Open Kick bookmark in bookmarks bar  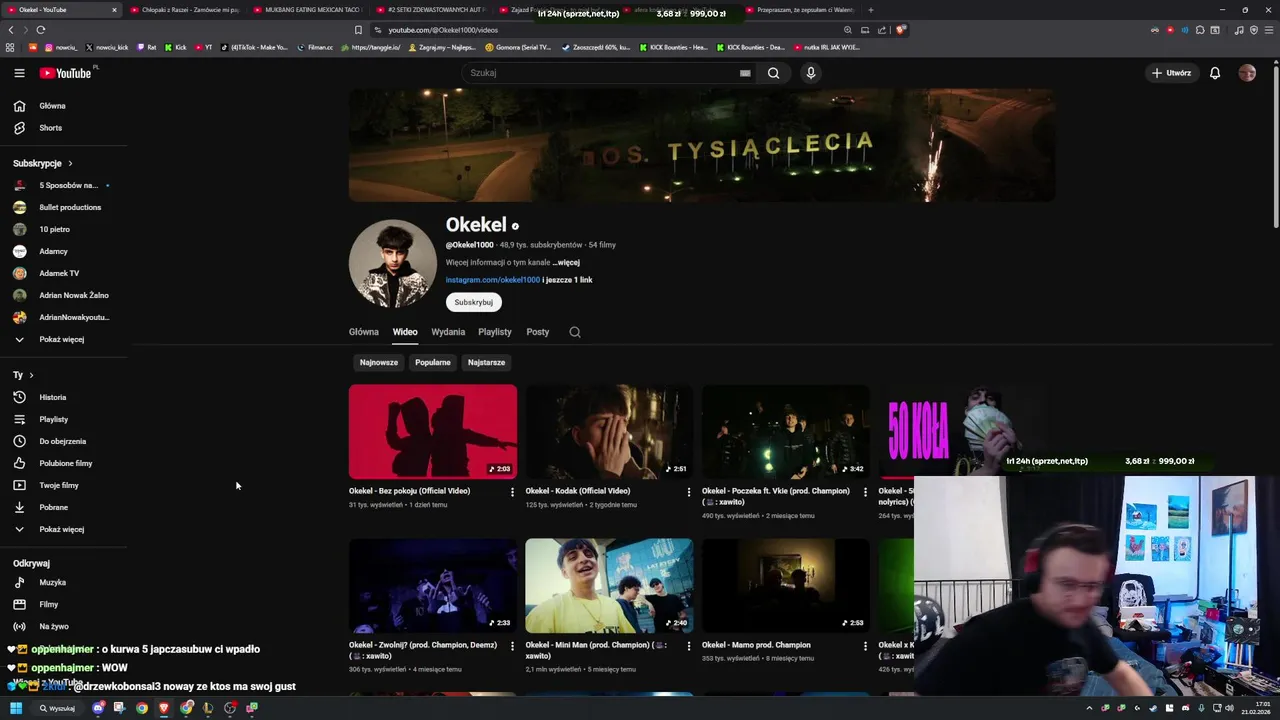[175, 47]
